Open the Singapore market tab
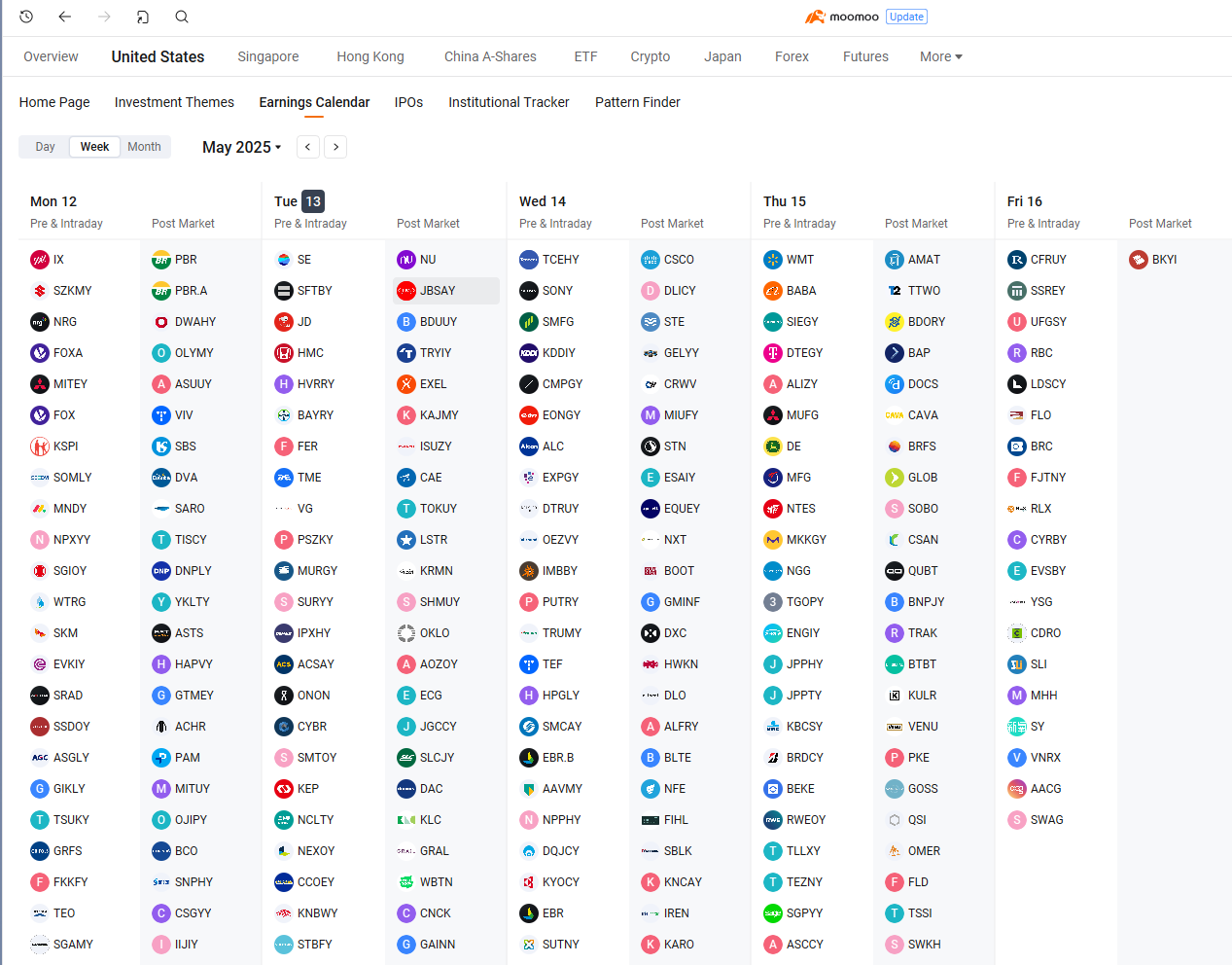 point(268,56)
